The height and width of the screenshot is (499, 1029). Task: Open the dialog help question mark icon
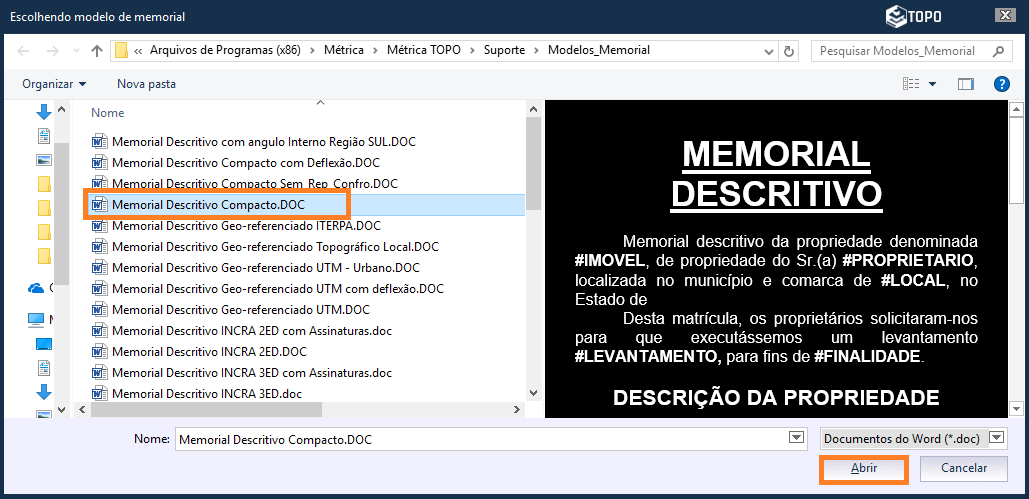[1001, 84]
